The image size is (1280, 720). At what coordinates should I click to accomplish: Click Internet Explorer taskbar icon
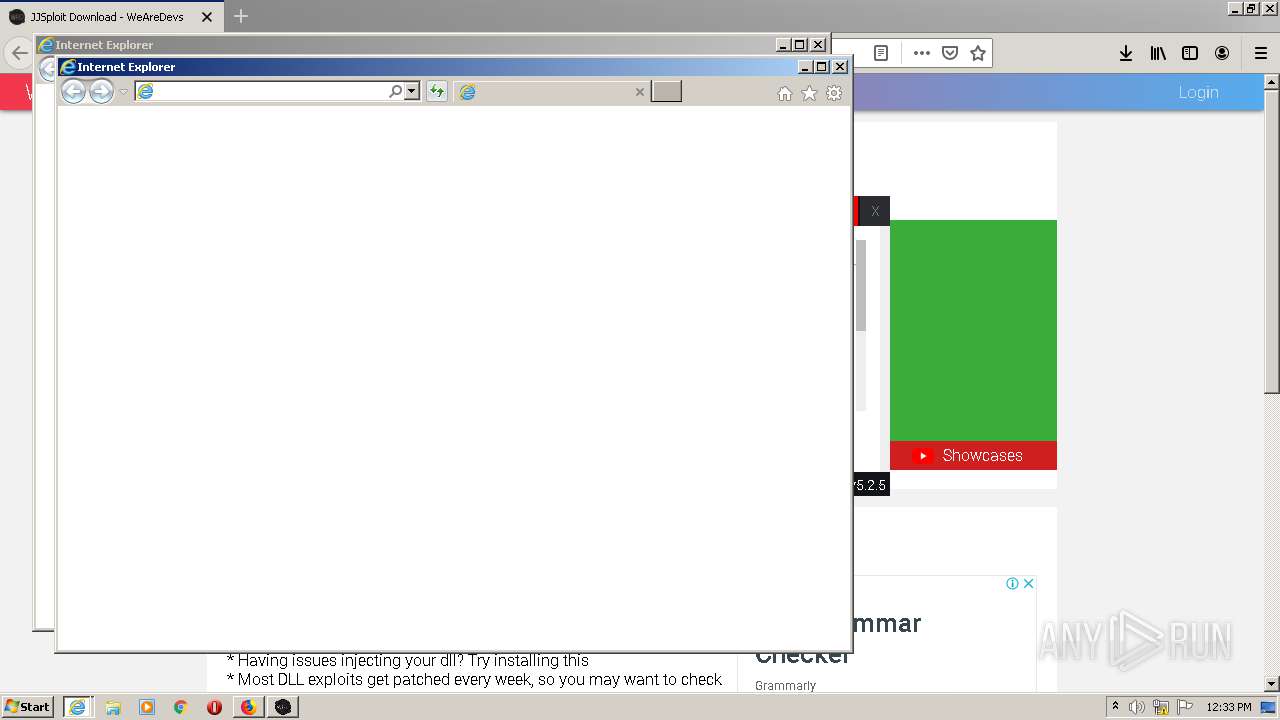(x=77, y=707)
